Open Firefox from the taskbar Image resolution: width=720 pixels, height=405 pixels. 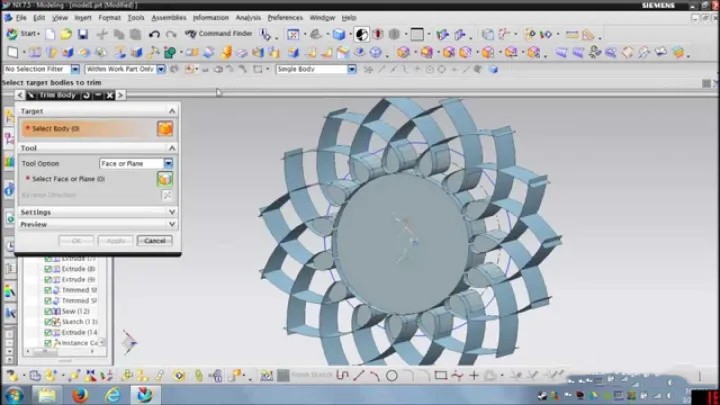tap(79, 394)
